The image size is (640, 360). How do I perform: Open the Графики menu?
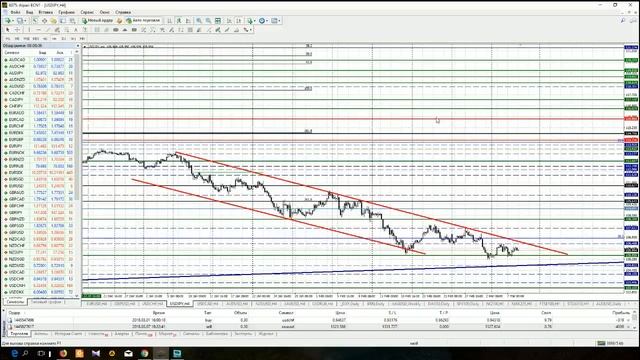66,12
